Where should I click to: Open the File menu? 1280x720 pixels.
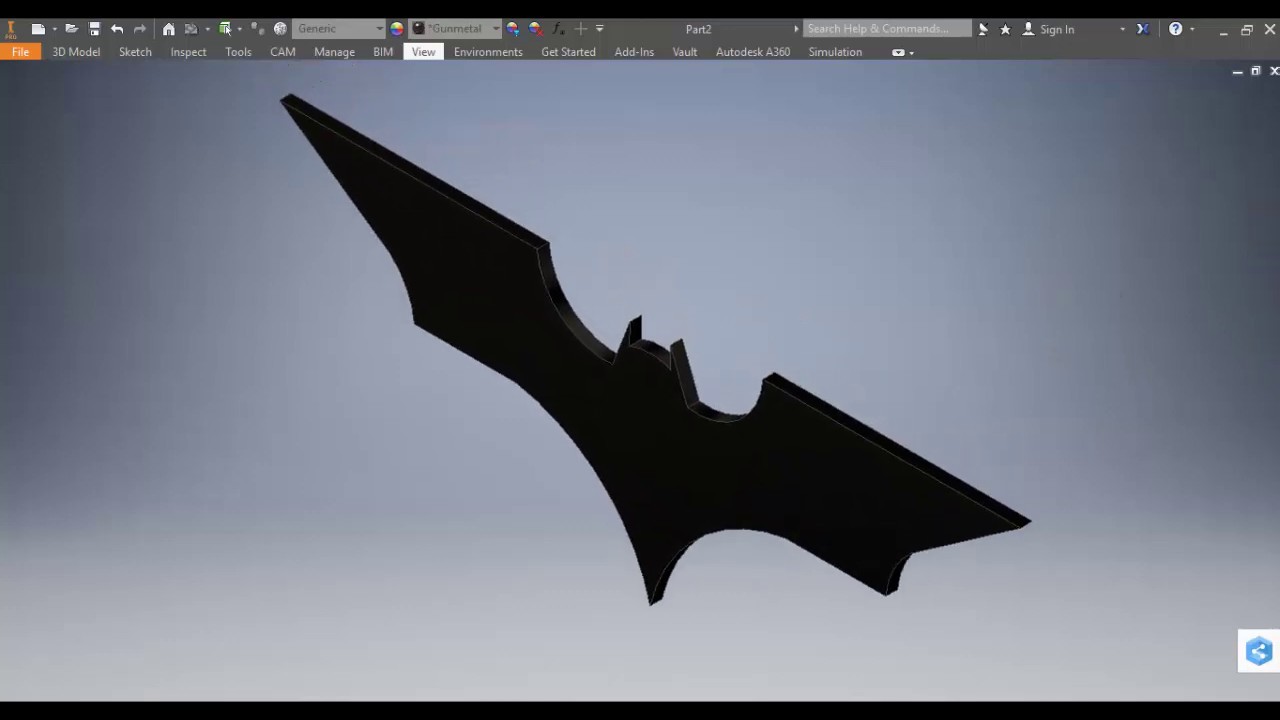click(20, 52)
